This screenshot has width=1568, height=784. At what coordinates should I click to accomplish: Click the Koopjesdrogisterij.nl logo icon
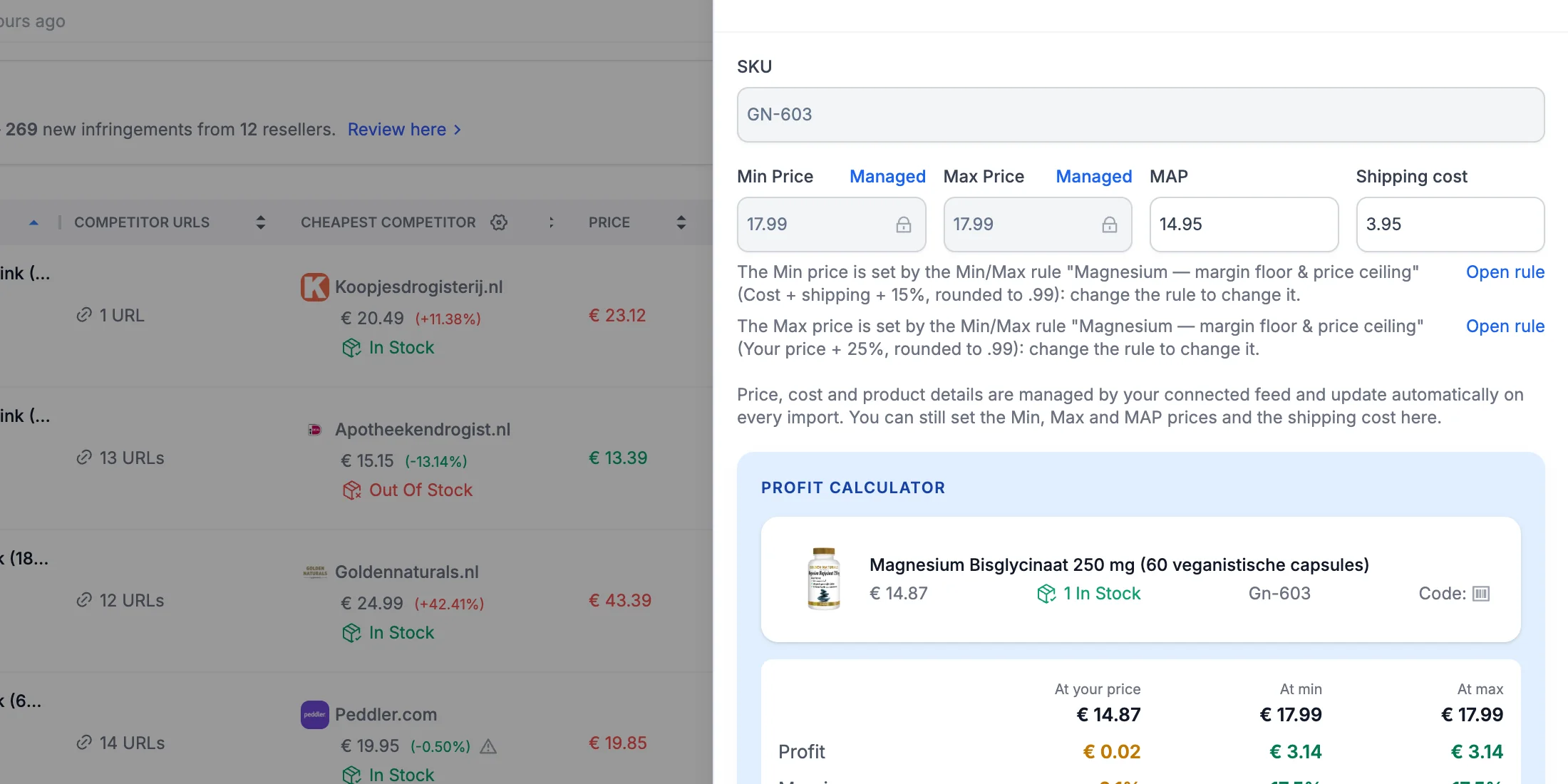pos(314,287)
